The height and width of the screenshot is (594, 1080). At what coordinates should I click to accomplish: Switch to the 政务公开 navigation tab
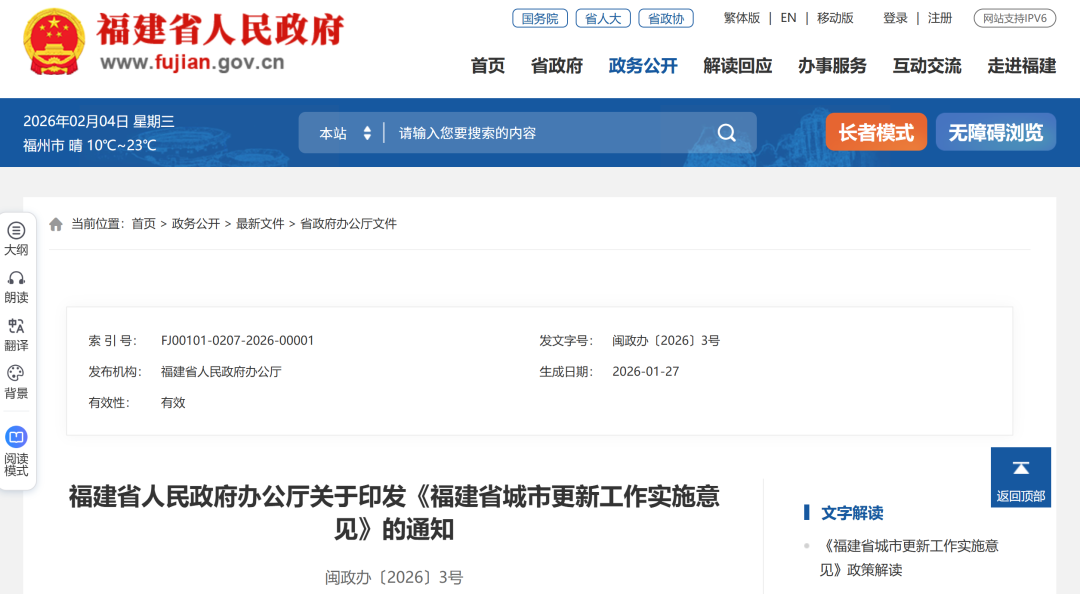pos(643,66)
